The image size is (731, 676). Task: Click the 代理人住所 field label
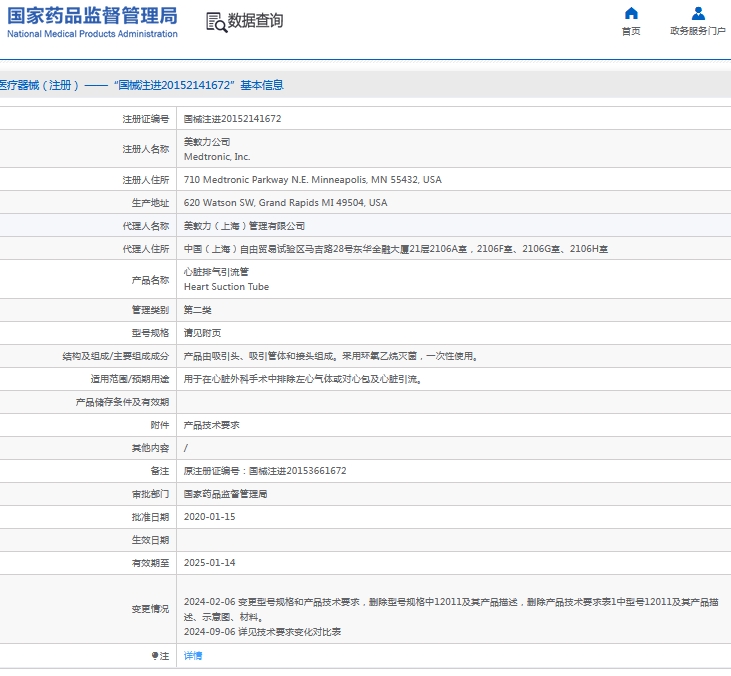coord(145,249)
